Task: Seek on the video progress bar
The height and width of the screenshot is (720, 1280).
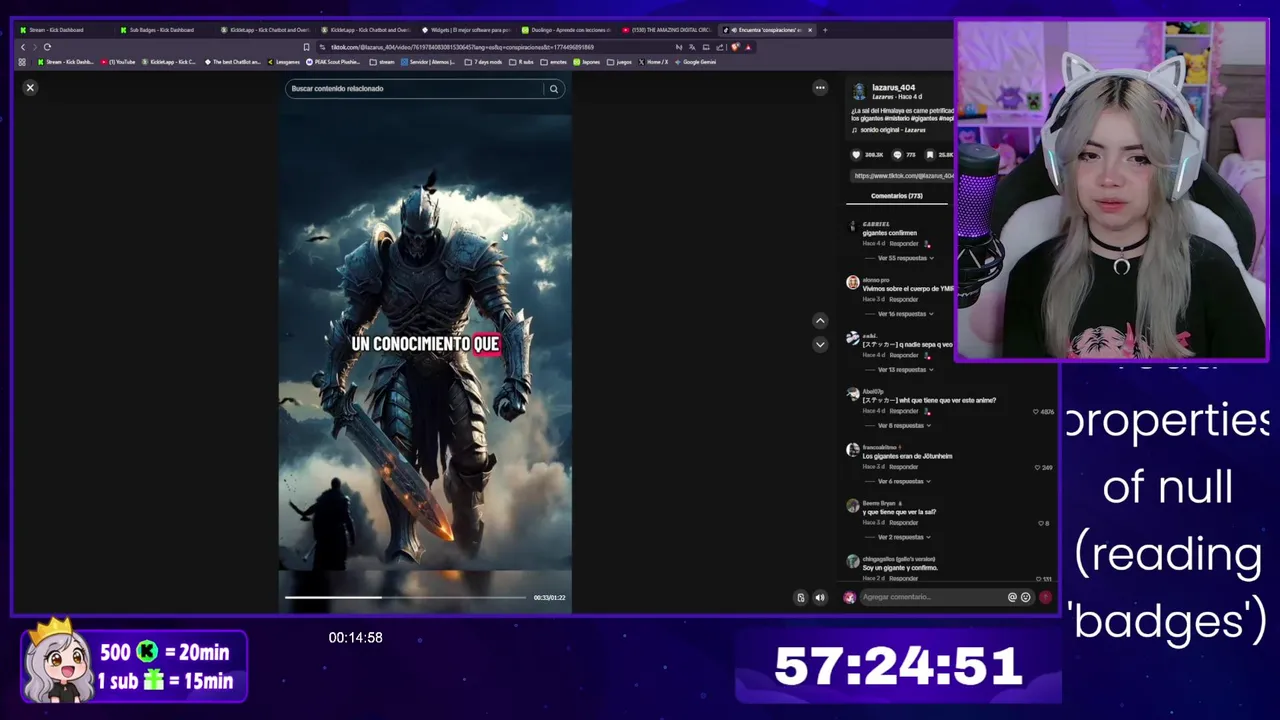Action: point(405,597)
